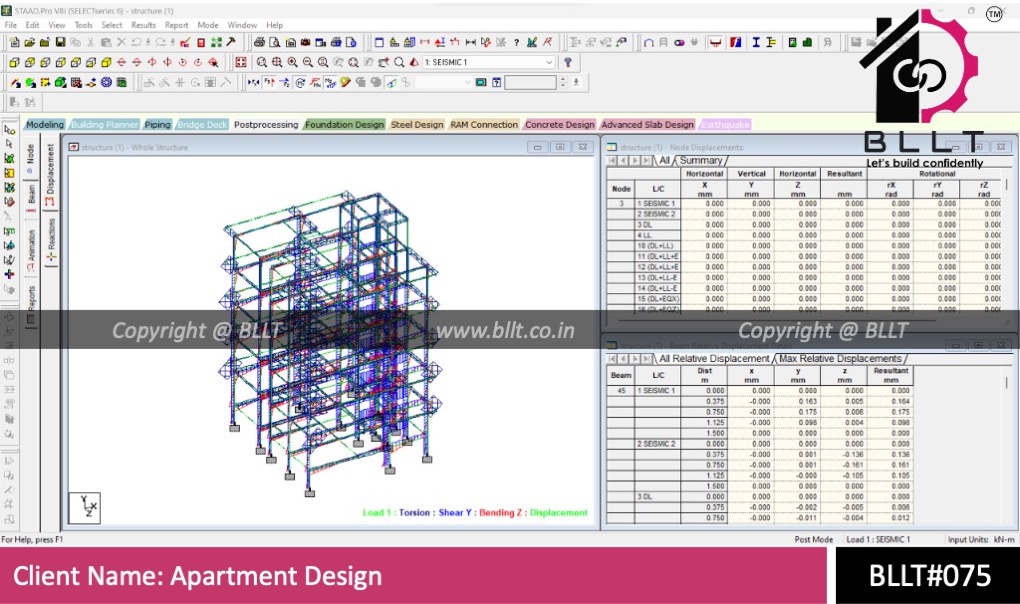Open the Mode menu
Viewport: 1020px width, 604px height.
[x=208, y=25]
